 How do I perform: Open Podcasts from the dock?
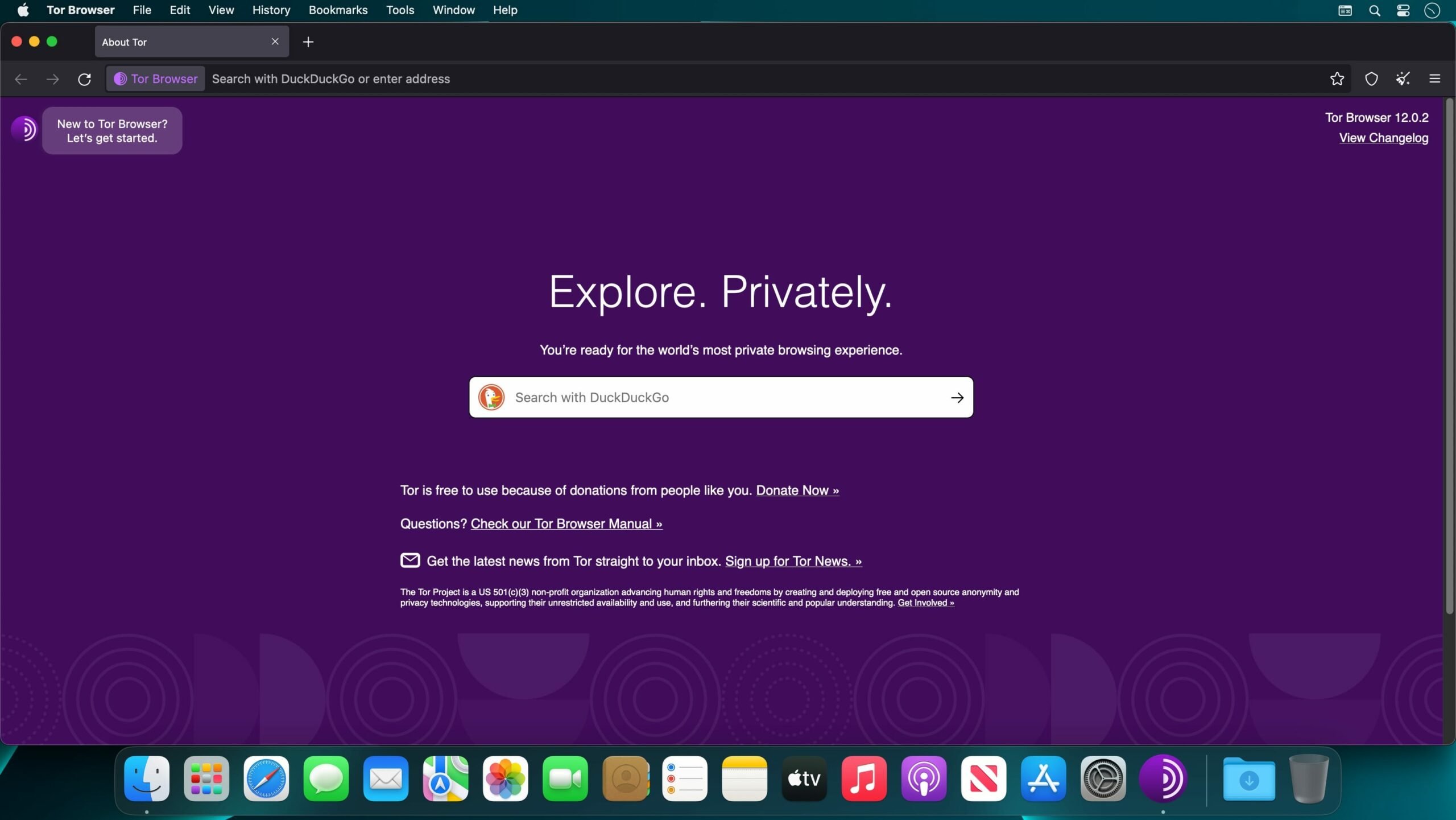(x=924, y=778)
